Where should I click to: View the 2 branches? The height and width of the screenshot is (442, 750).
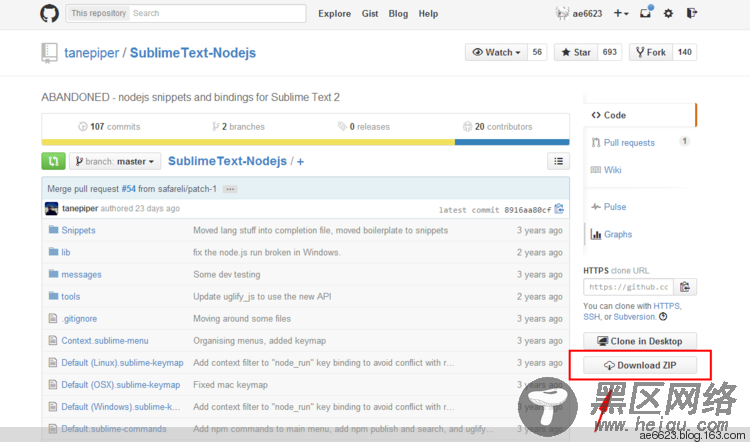click(239, 127)
